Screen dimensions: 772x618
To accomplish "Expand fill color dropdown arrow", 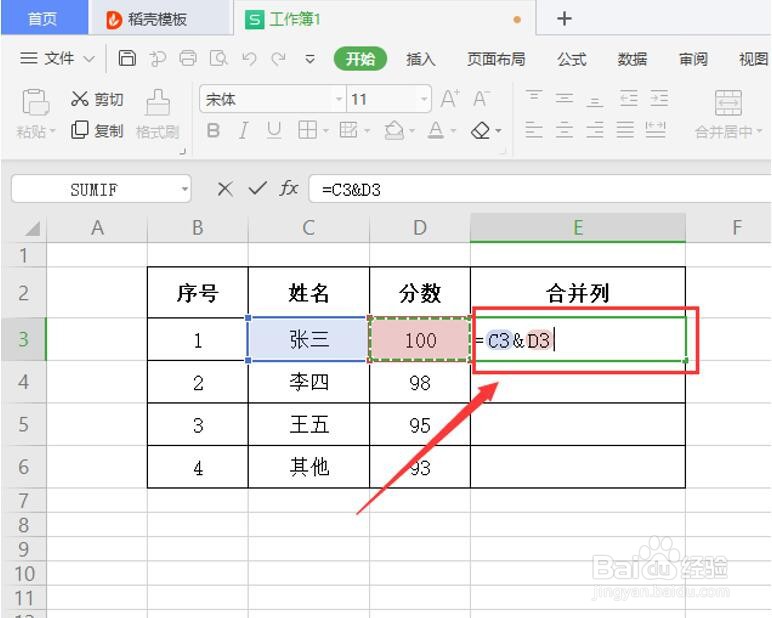I will [x=412, y=131].
